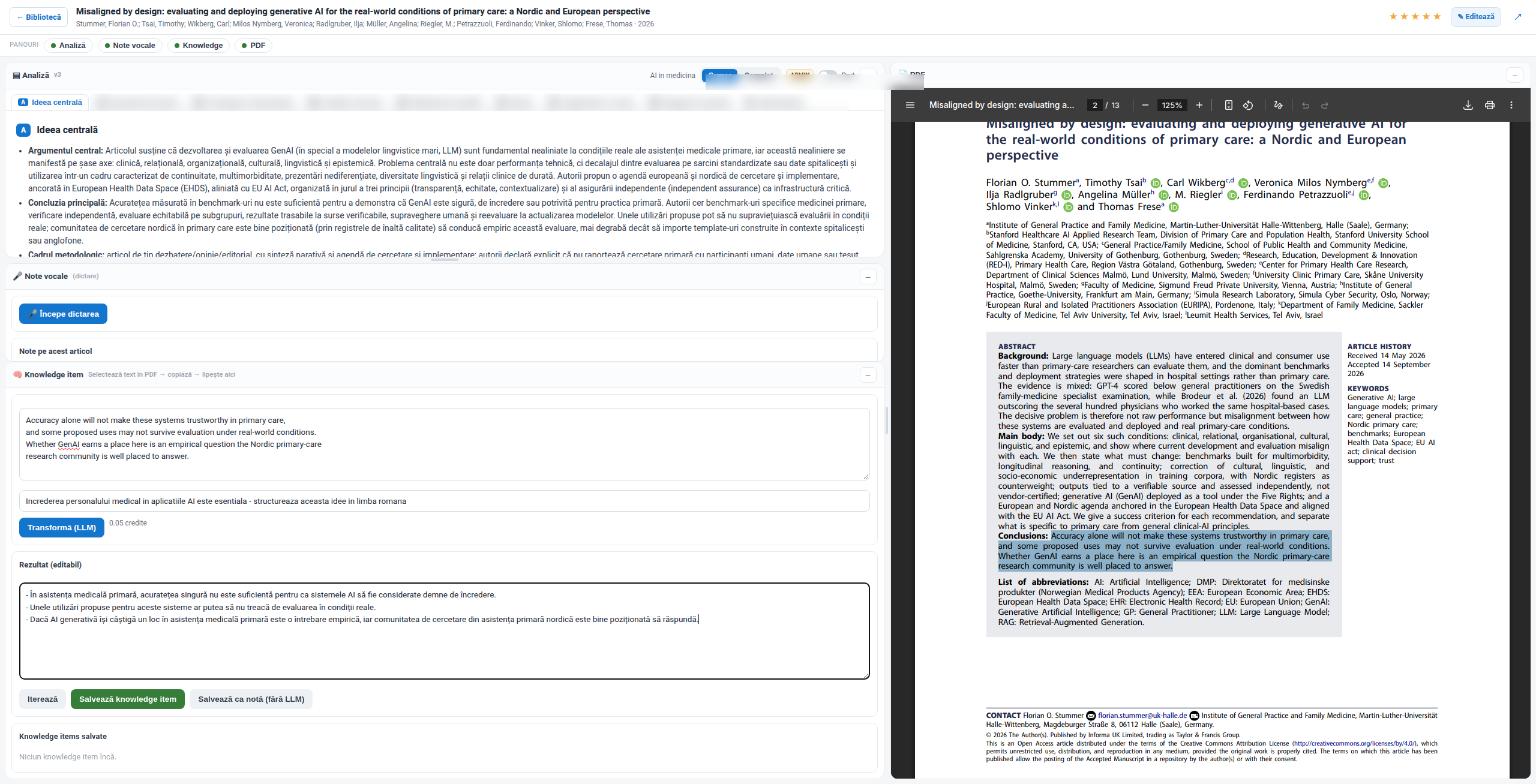This screenshot has width=1536, height=784.
Task: Click the Iterează button
Action: [x=43, y=699]
